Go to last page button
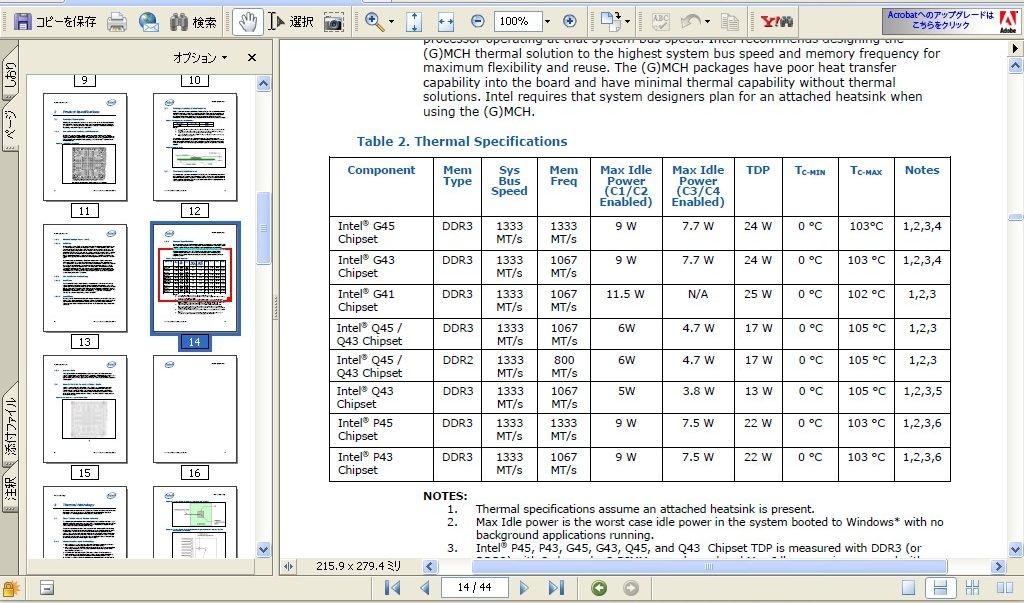The height and width of the screenshot is (603, 1024). click(x=556, y=588)
